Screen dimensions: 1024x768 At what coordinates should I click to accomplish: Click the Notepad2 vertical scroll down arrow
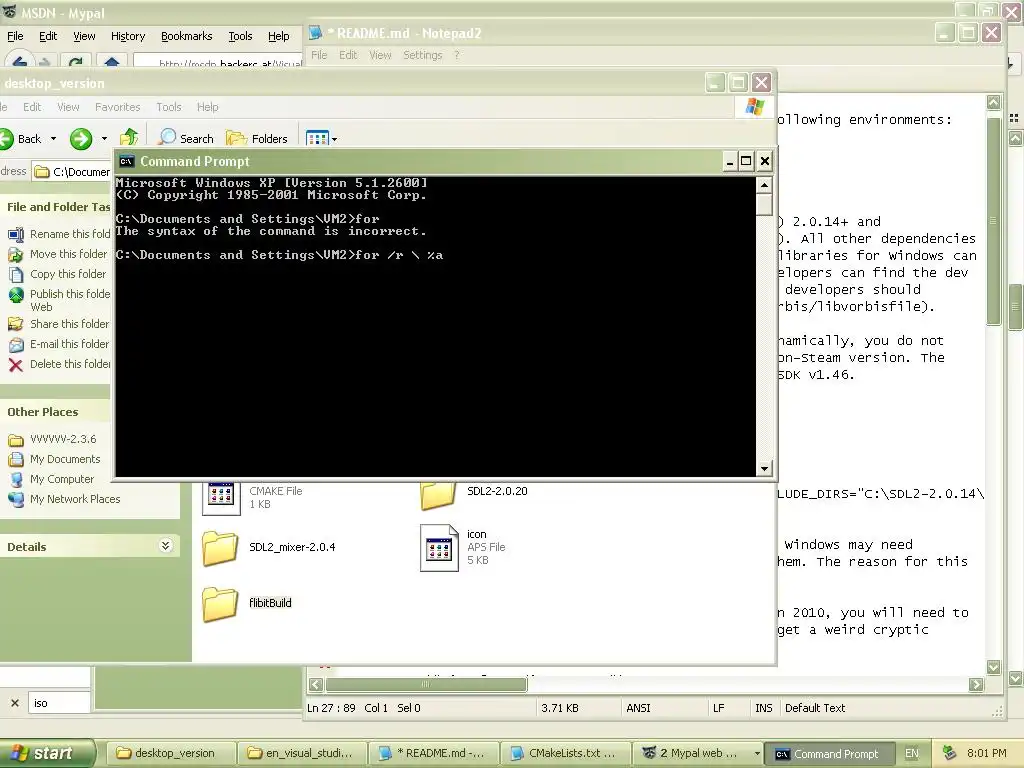[993, 667]
